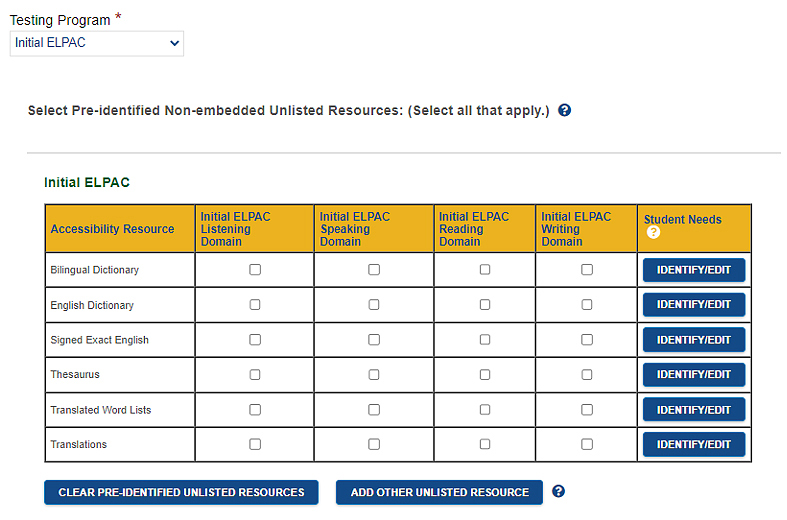Click Identify/Edit for Signed Exact English
The width and height of the screenshot is (787, 520).
pos(694,340)
